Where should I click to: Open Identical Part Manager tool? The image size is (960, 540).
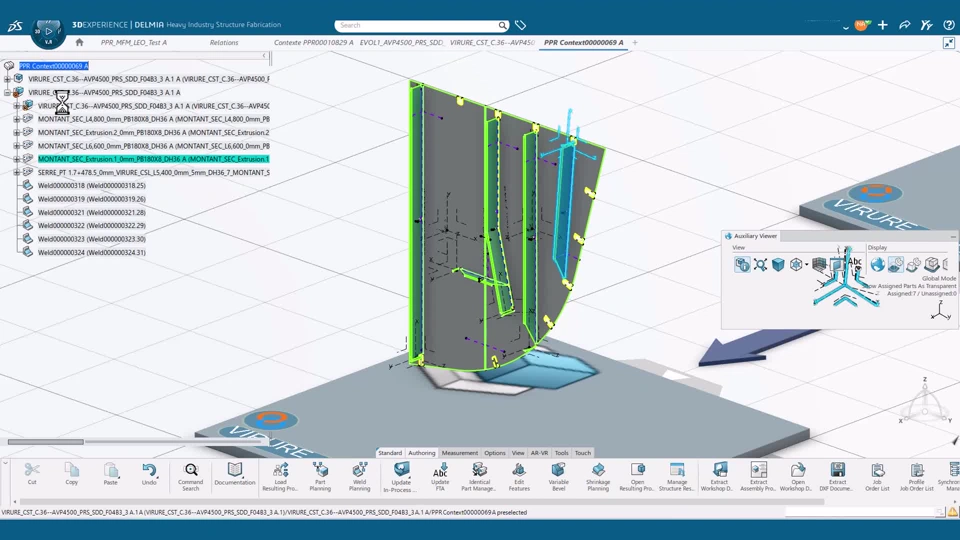479,470
